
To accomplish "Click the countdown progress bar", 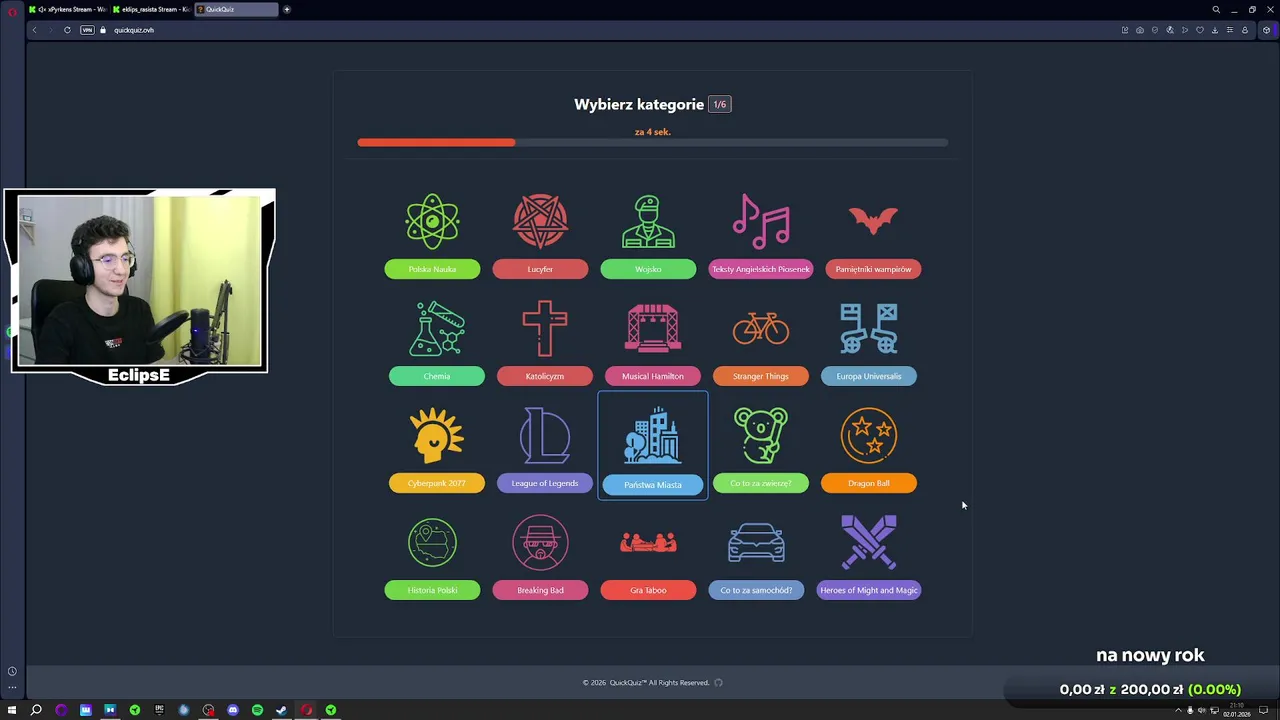I will [x=652, y=143].
